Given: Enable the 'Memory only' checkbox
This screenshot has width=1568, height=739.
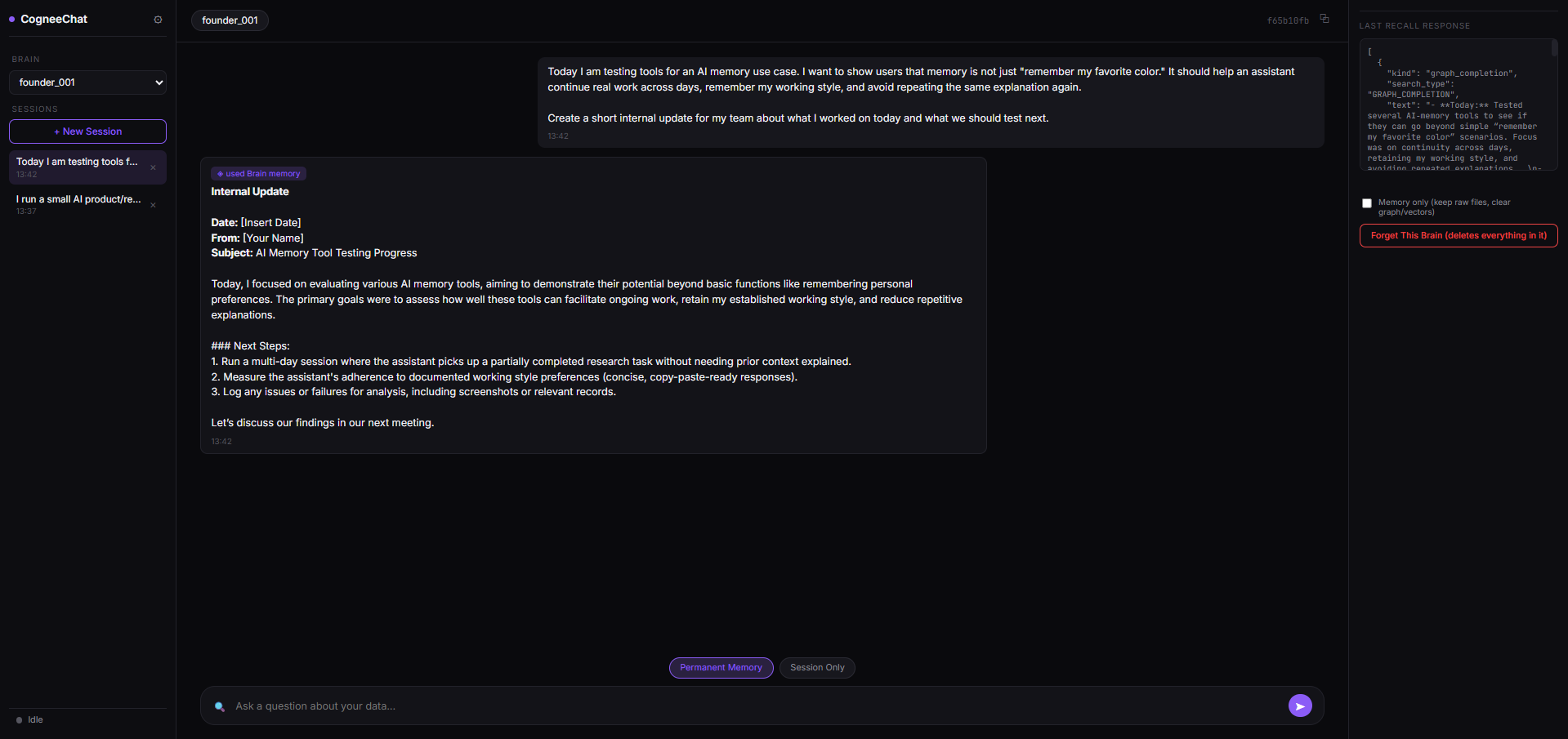Looking at the screenshot, I should [x=1367, y=203].
